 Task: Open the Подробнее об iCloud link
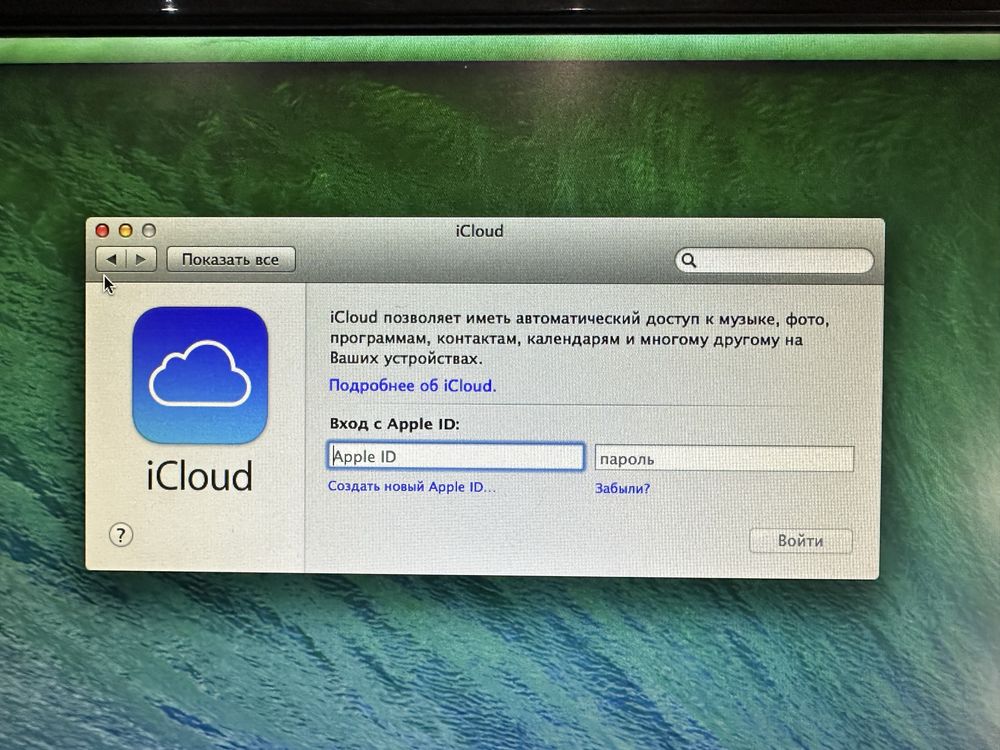click(x=412, y=386)
